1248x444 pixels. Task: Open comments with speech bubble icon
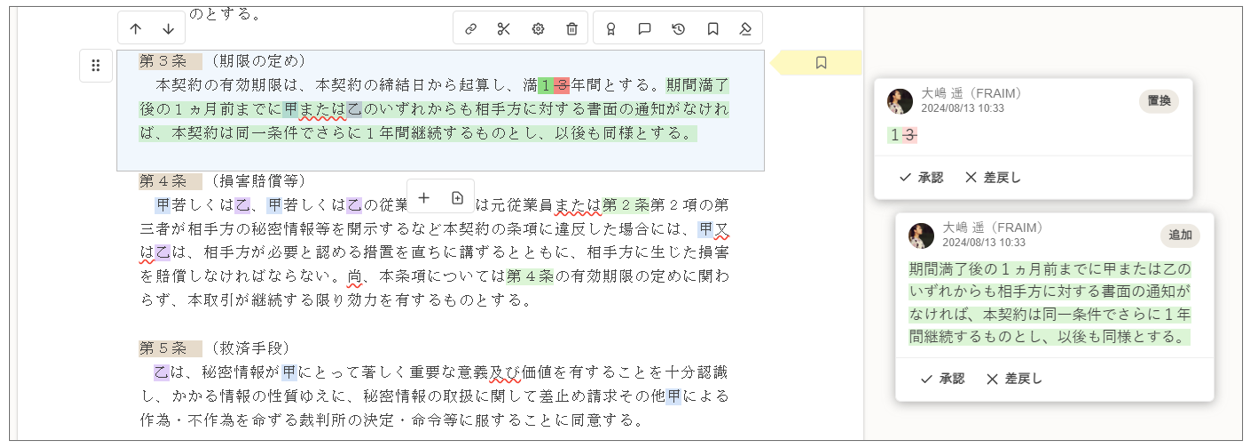point(645,29)
